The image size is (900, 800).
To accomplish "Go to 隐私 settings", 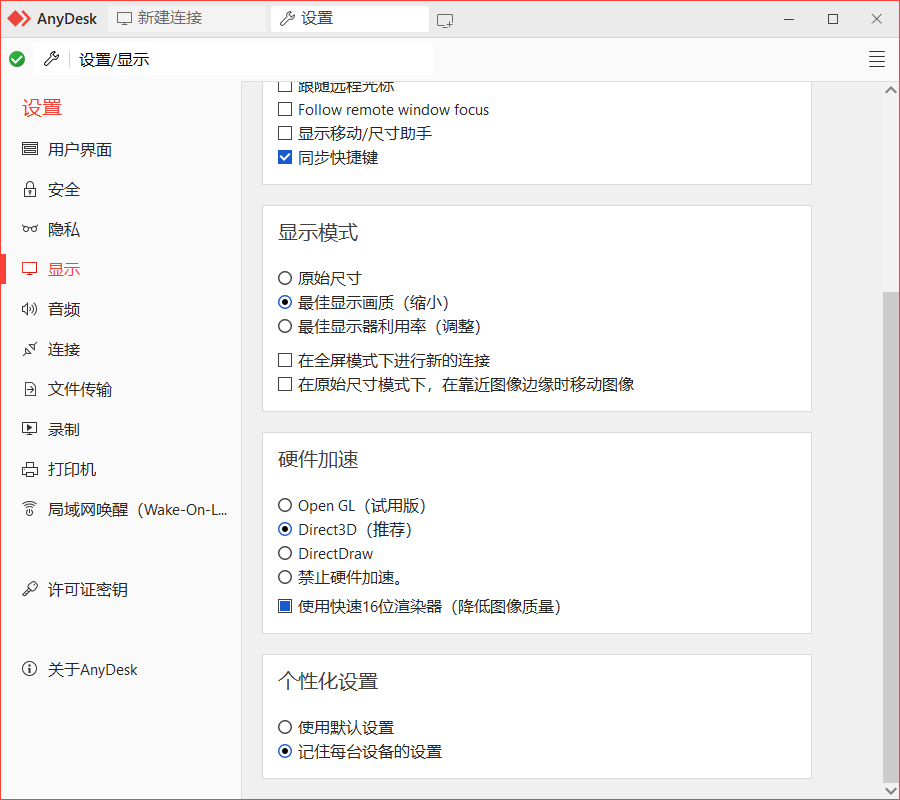I will click(64, 230).
